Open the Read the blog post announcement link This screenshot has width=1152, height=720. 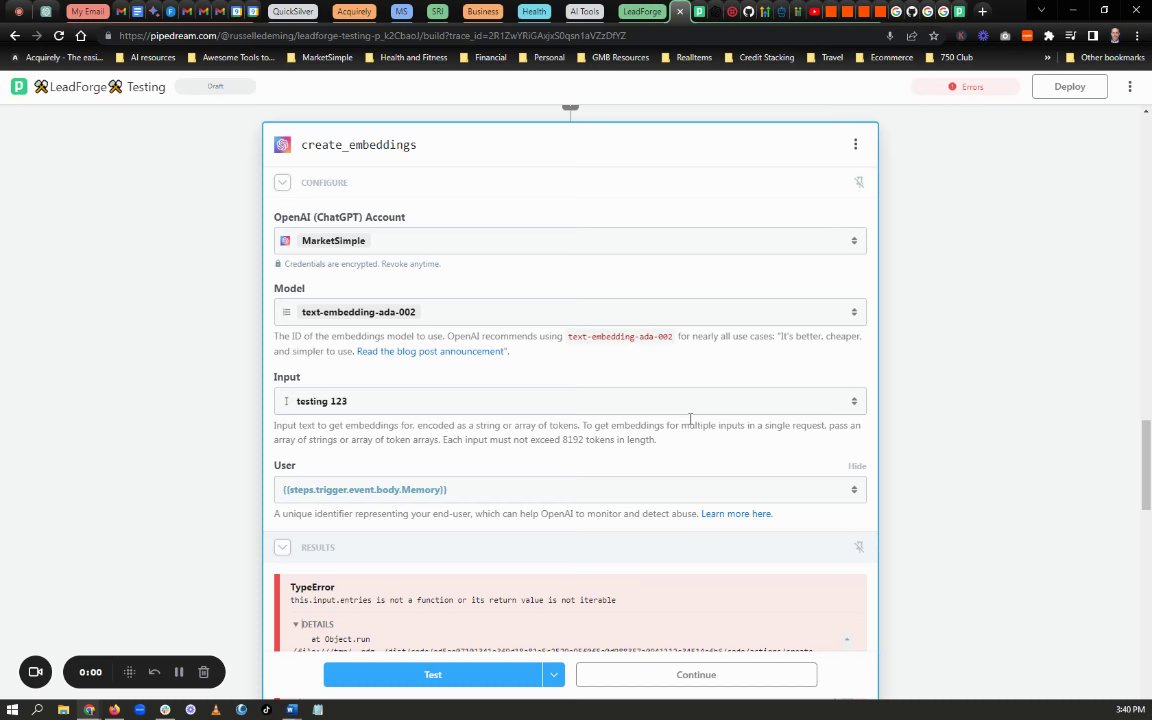tap(430, 351)
